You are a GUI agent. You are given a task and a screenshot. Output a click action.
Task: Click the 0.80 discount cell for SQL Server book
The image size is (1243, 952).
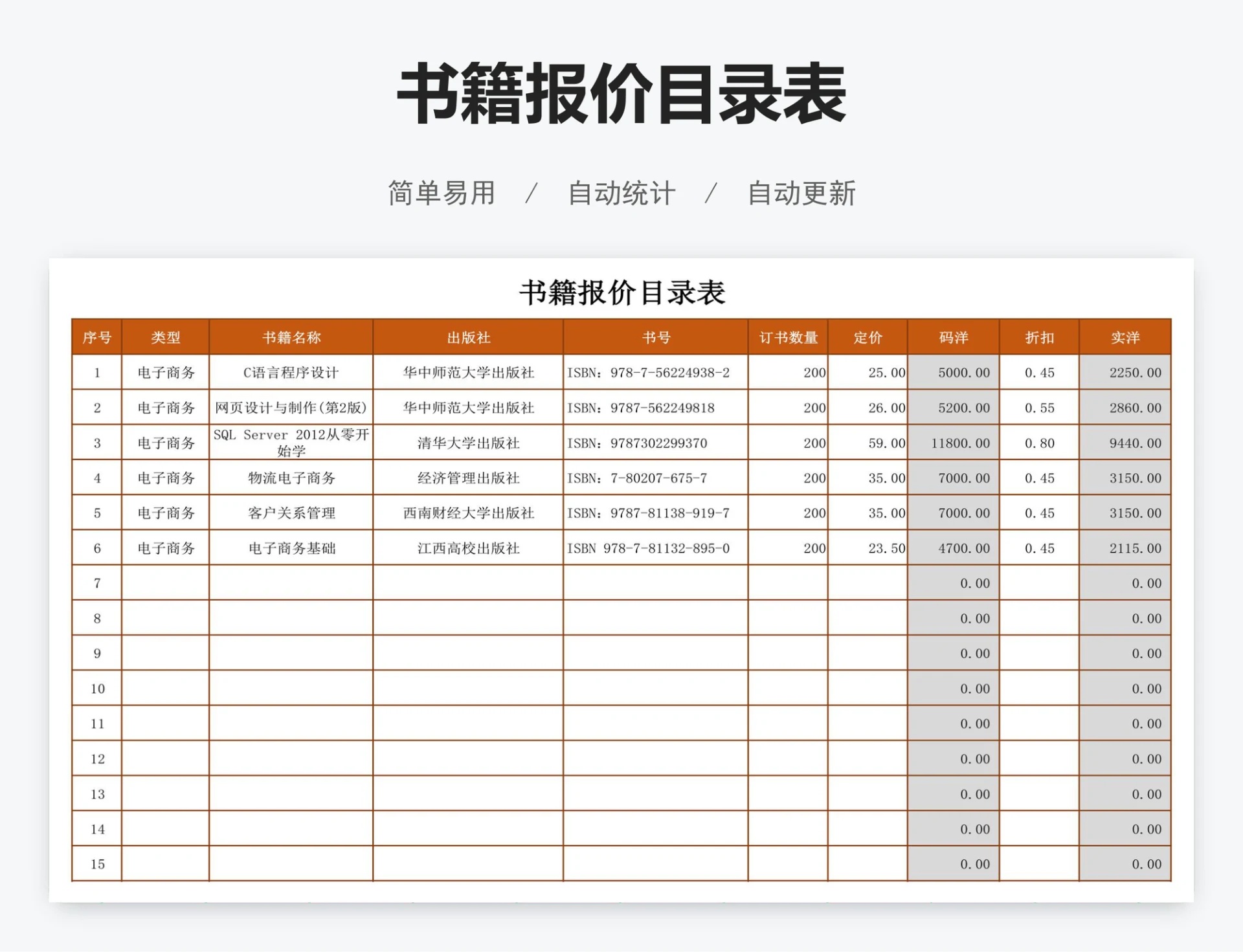tap(1040, 443)
